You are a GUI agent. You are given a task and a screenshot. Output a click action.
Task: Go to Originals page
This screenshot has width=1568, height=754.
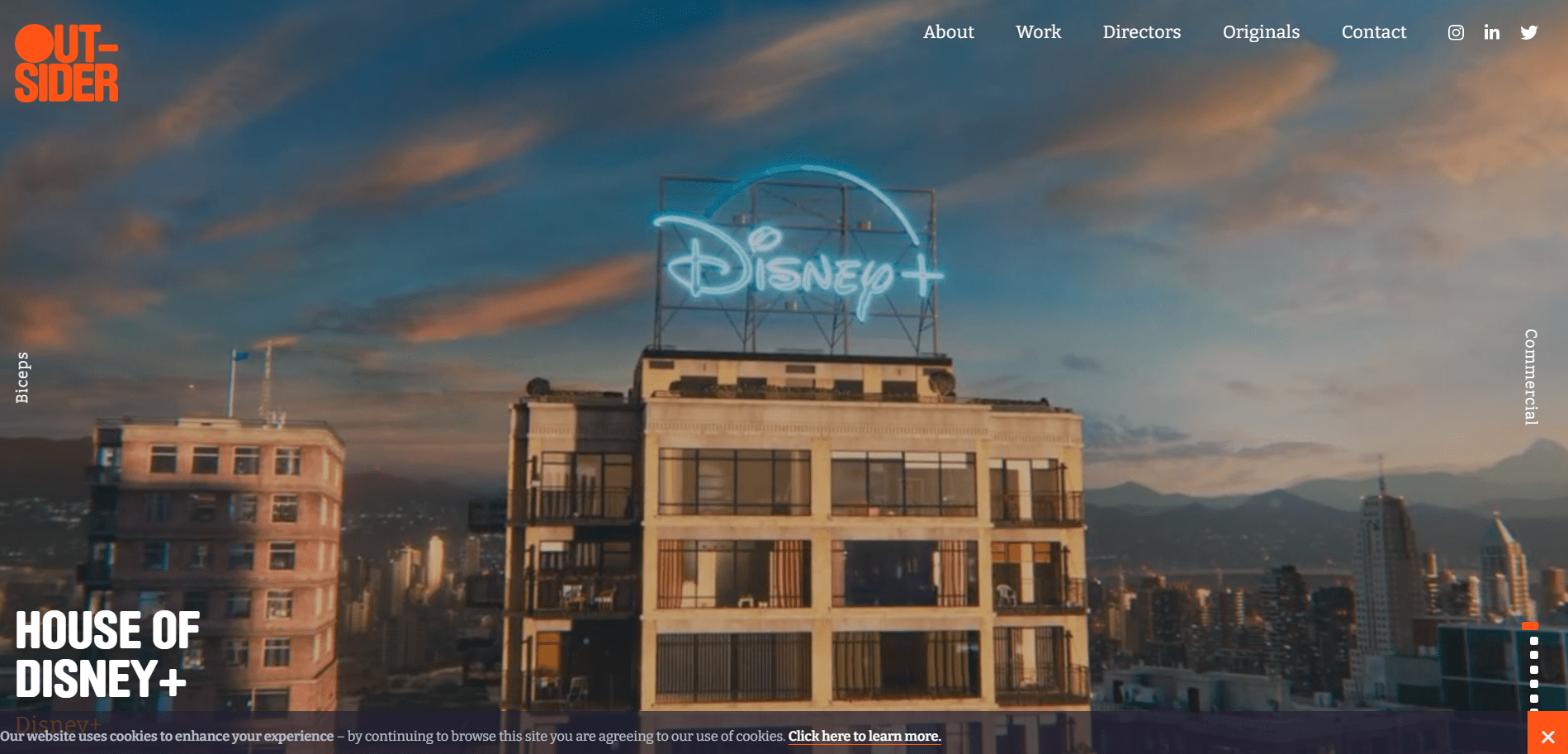1261,32
